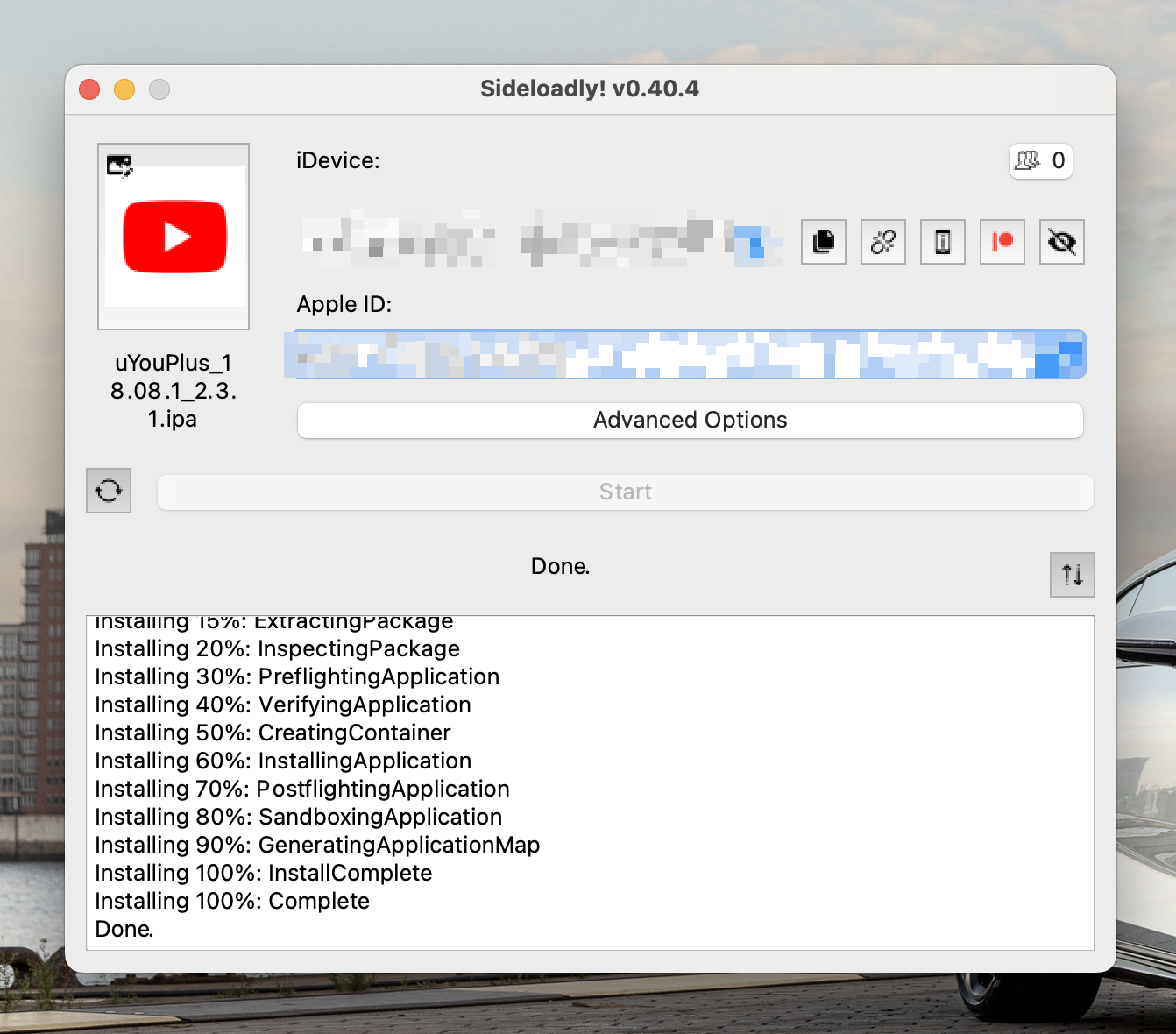Image resolution: width=1176 pixels, height=1034 pixels.
Task: Select log line 'Installing 100%: Complete'
Action: tap(232, 901)
